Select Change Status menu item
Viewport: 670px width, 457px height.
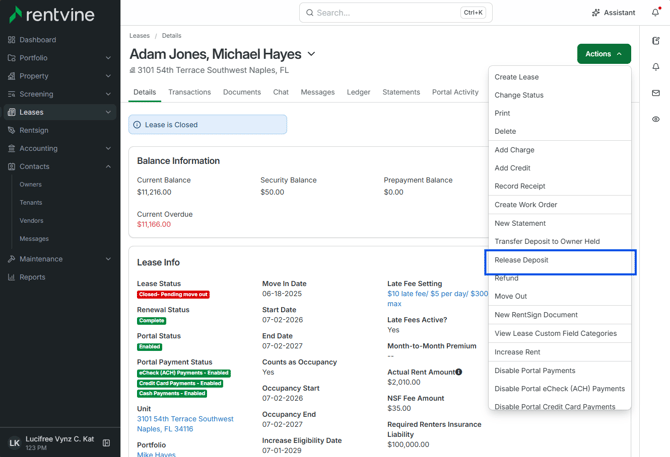click(560, 95)
